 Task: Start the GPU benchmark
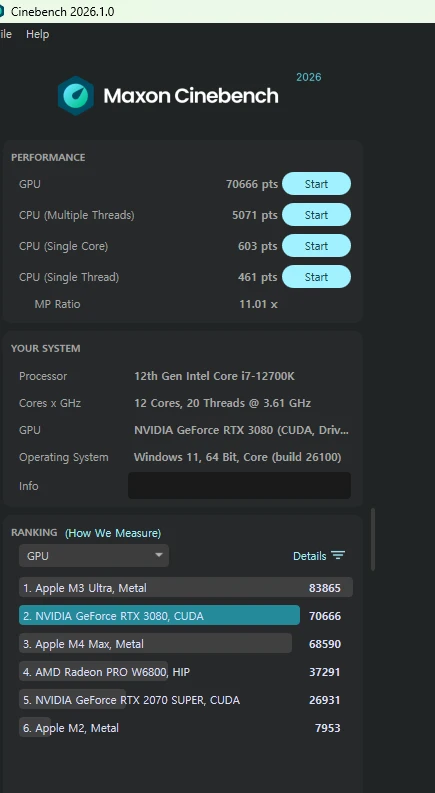click(x=316, y=184)
